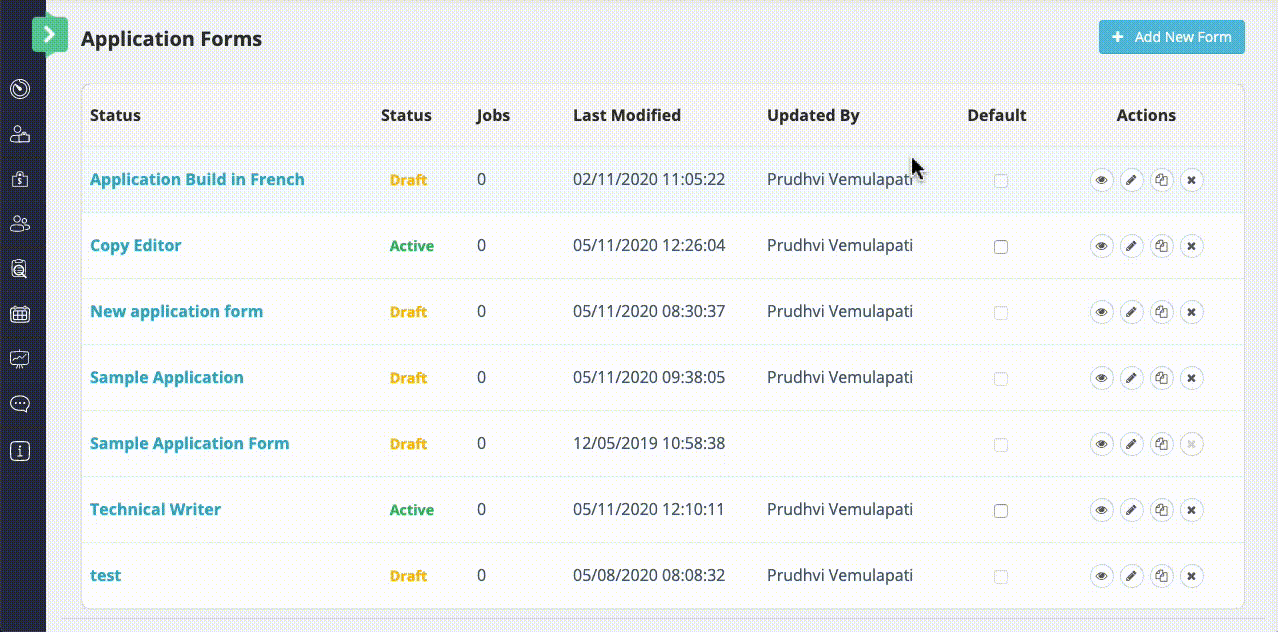Click the info icon in sidebar
This screenshot has height=632, width=1278.
pyautogui.click(x=20, y=451)
